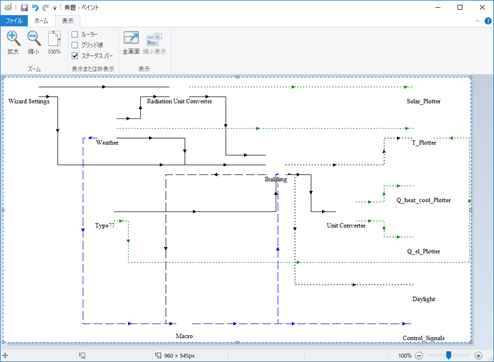Open full screen view icon
Screen dimensions: 494x362
click(131, 38)
